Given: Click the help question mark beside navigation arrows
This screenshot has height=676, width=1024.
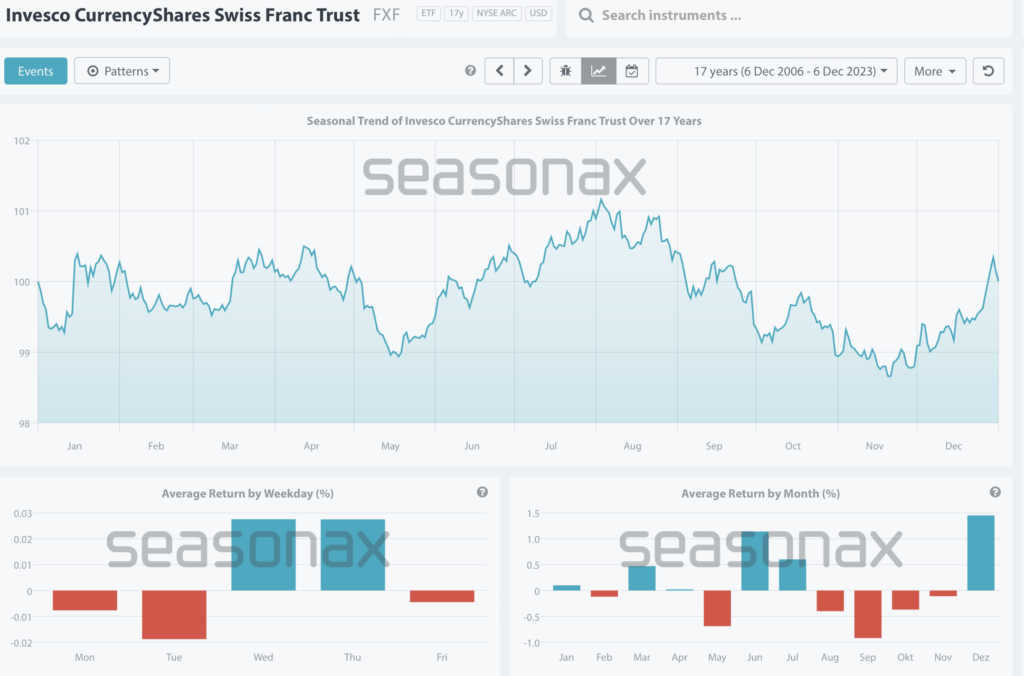Looking at the screenshot, I should click(x=471, y=71).
